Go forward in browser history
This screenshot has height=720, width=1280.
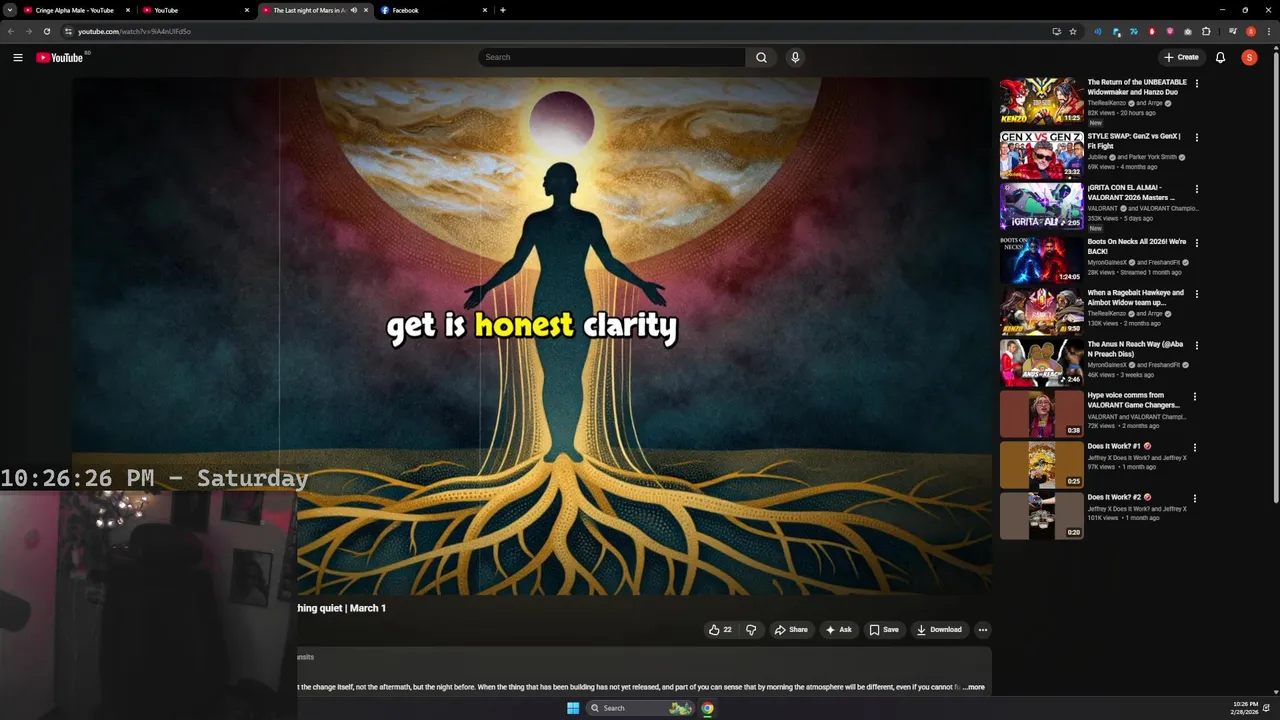click(x=28, y=31)
